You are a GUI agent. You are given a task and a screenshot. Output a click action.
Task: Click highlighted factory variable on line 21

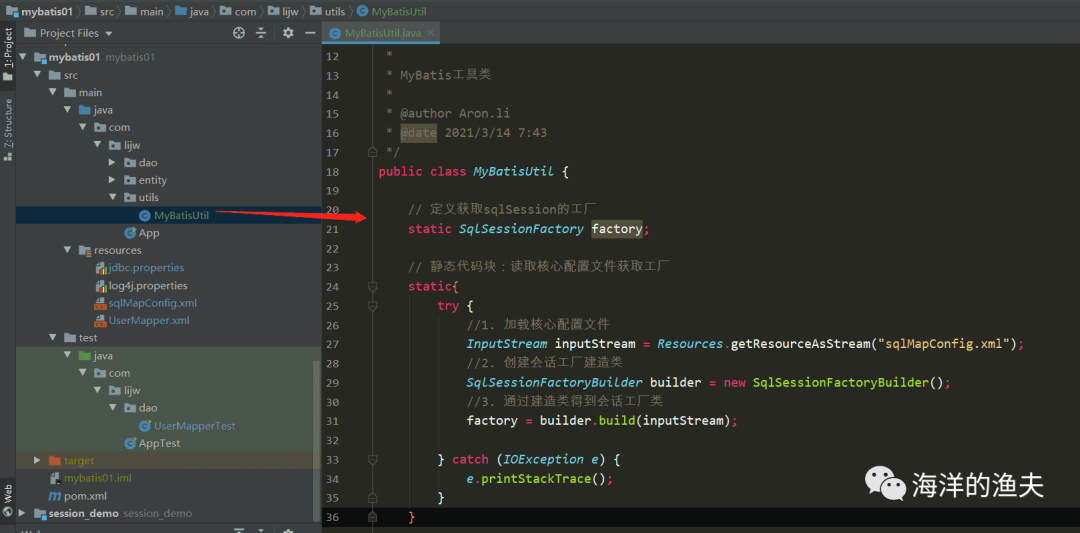[617, 229]
